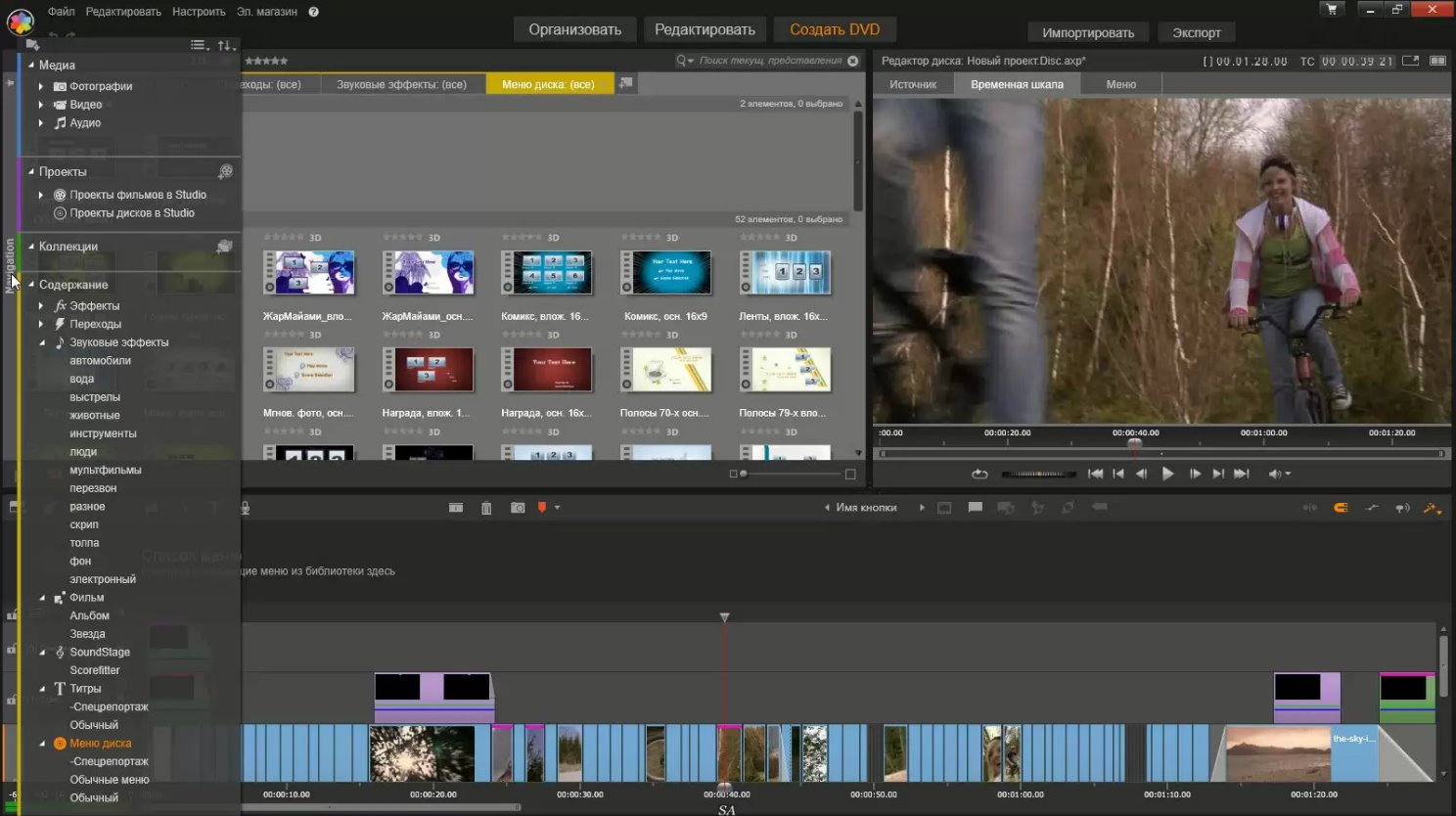Go to Организовать workspace
This screenshot has height=816, width=1456.
click(x=574, y=29)
